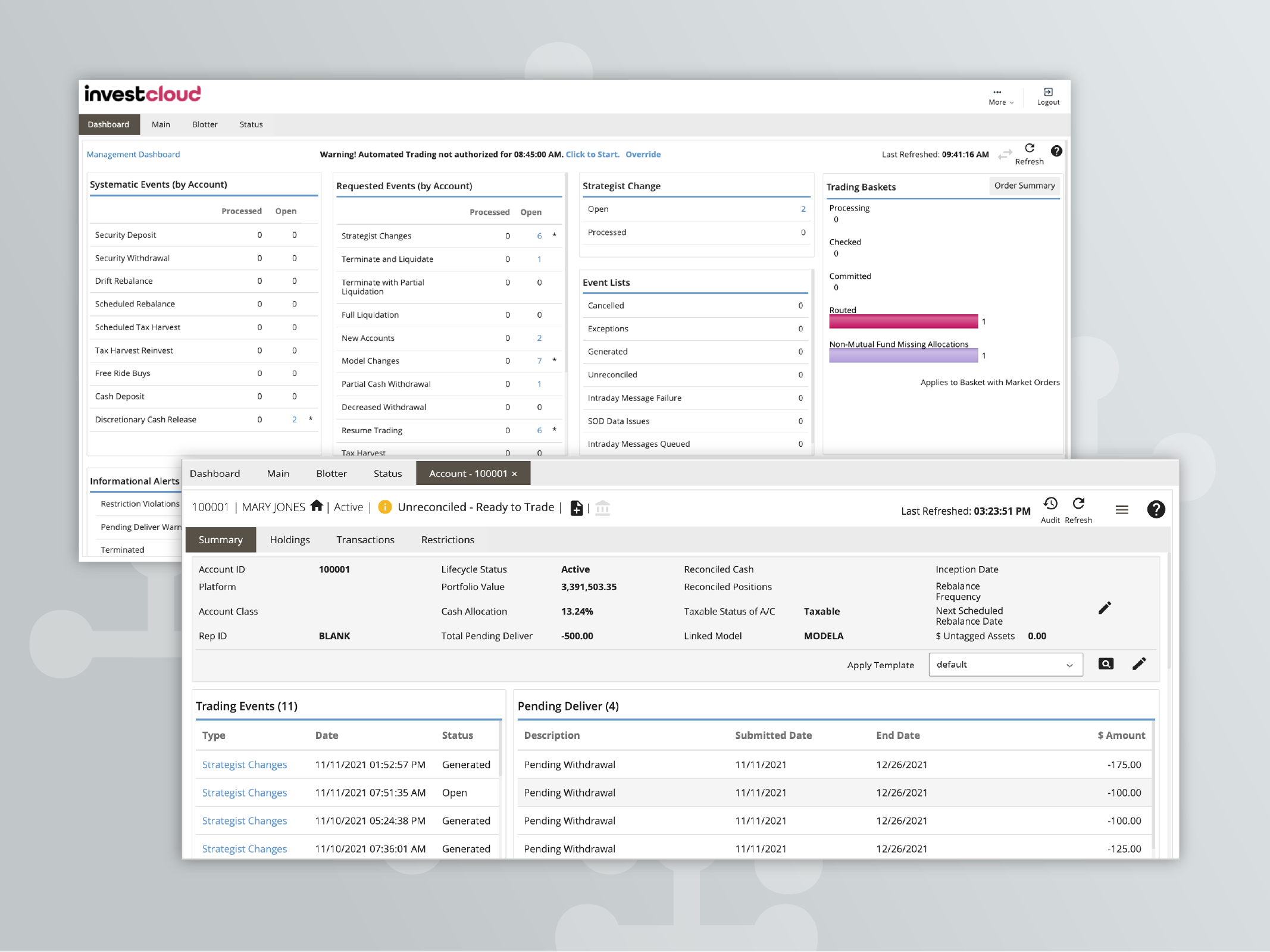Select the Blotter tab in account window
1270x952 pixels.
(x=331, y=474)
